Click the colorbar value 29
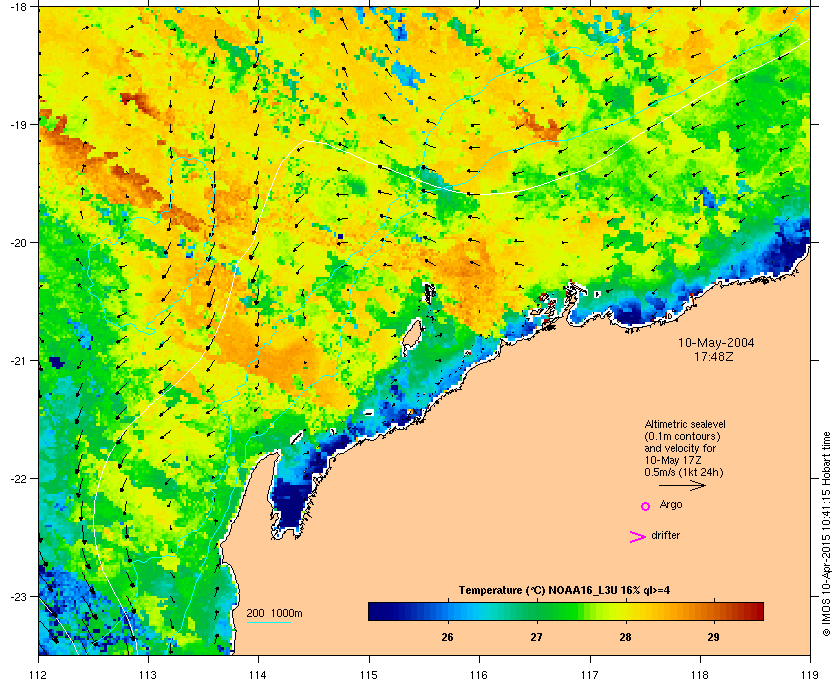This screenshot has height=680, width=840. click(713, 637)
